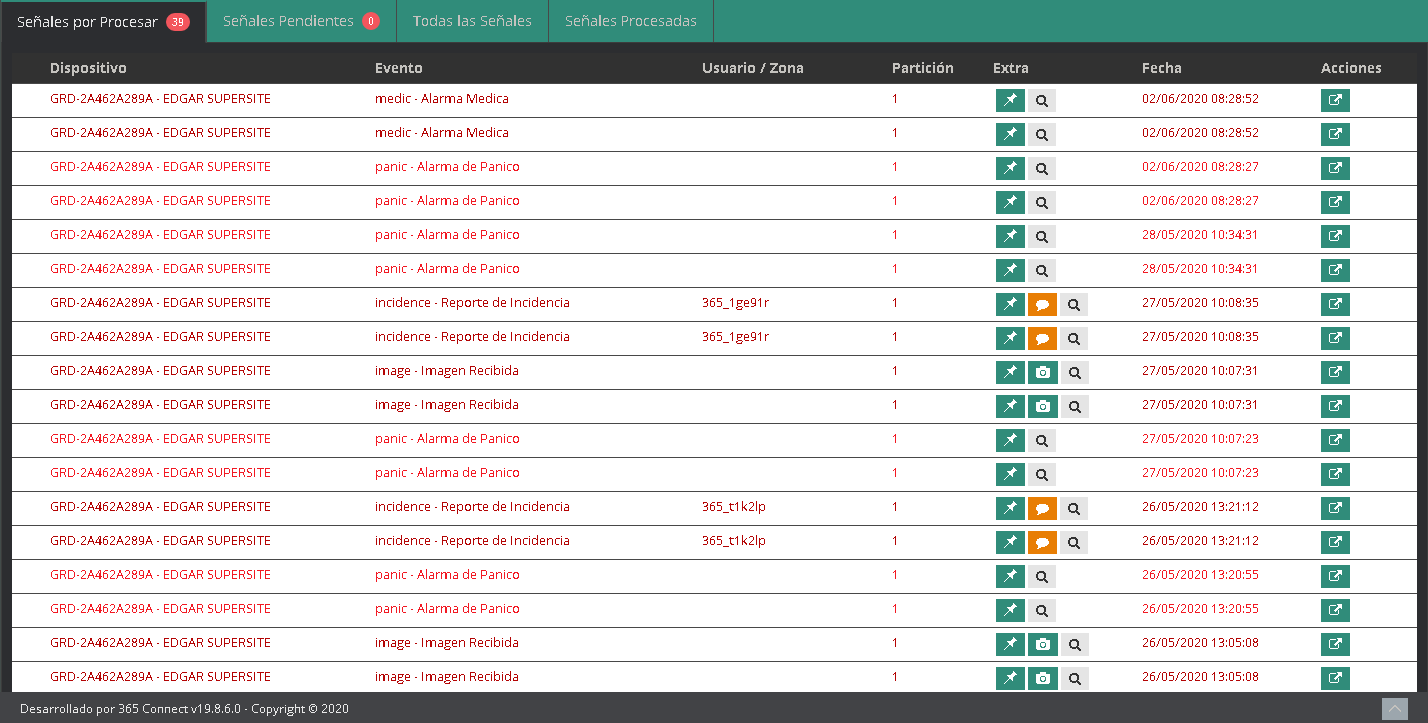Open action icon for first 28/05/2020 10:34:31 panic row
The width and height of the screenshot is (1428, 723).
pyautogui.click(x=1334, y=236)
